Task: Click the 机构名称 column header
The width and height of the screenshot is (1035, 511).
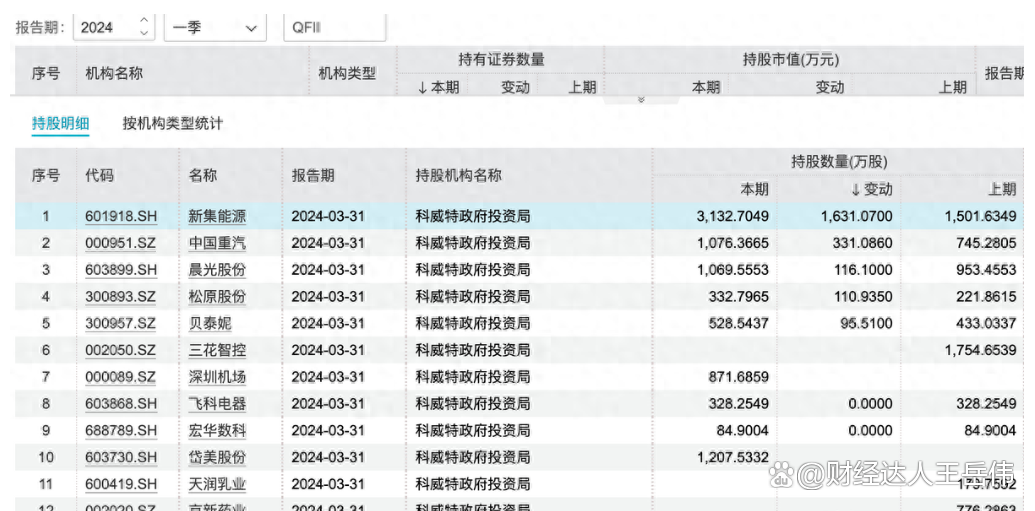Action: (114, 73)
